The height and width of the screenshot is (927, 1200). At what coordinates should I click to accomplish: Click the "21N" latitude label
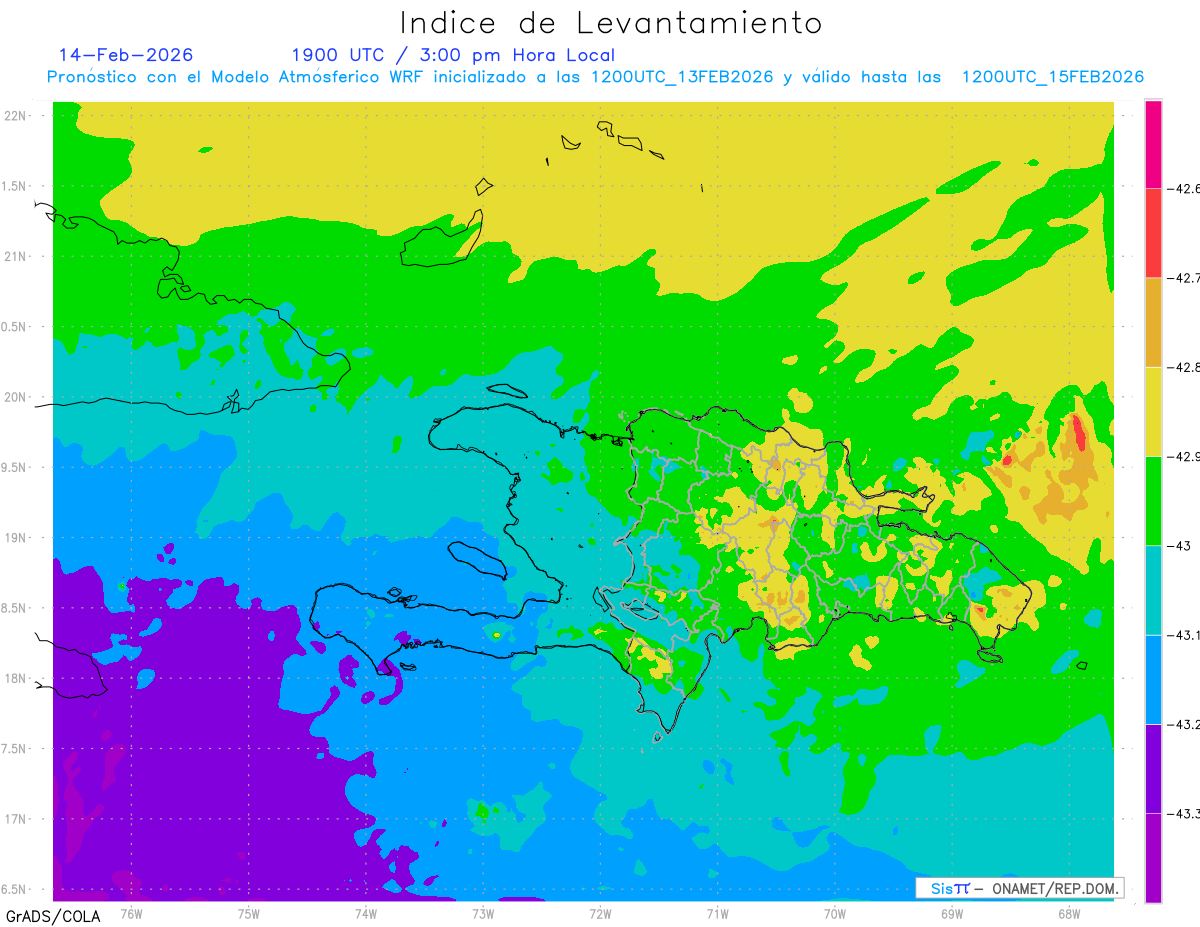[x=16, y=257]
